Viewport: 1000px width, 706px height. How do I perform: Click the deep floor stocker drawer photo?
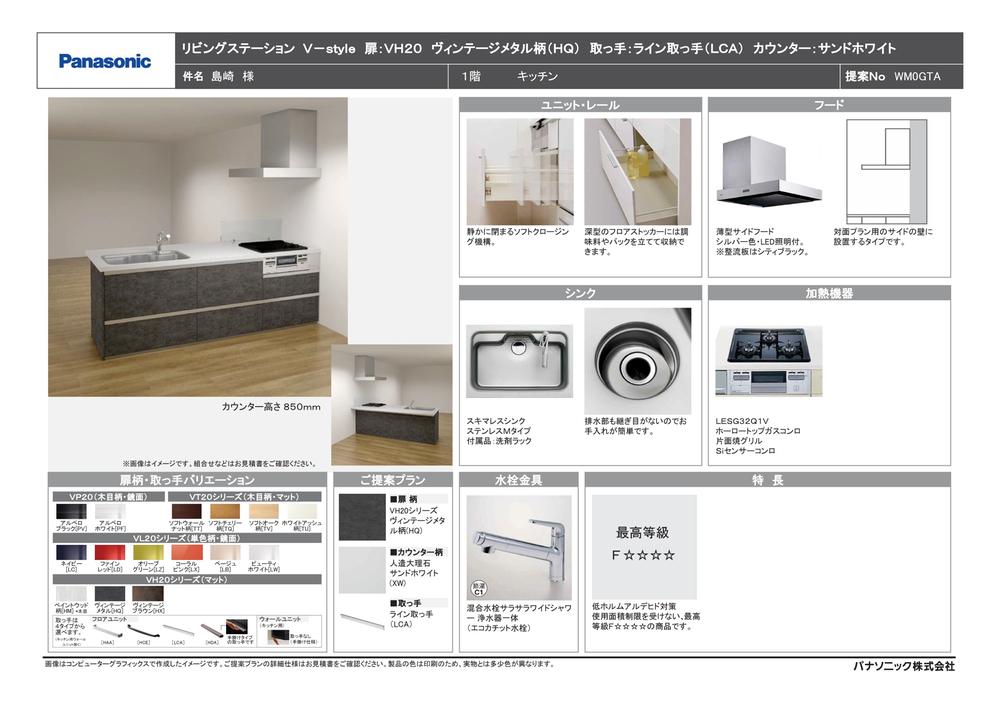pos(638,171)
